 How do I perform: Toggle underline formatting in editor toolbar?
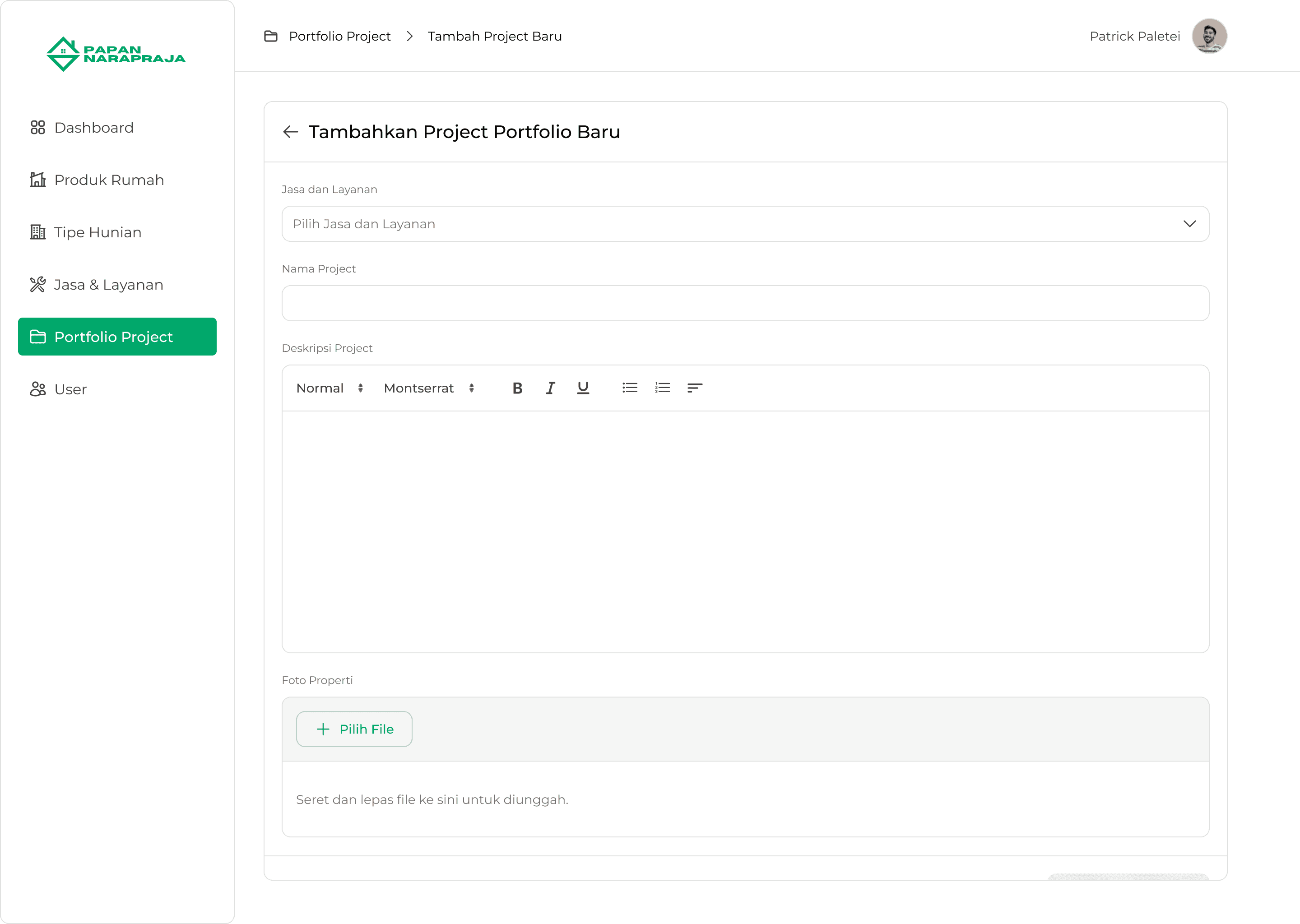click(582, 388)
